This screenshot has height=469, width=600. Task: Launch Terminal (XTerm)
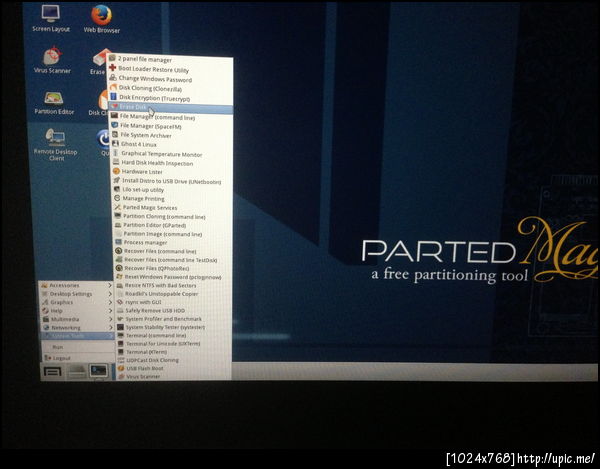(x=174, y=352)
